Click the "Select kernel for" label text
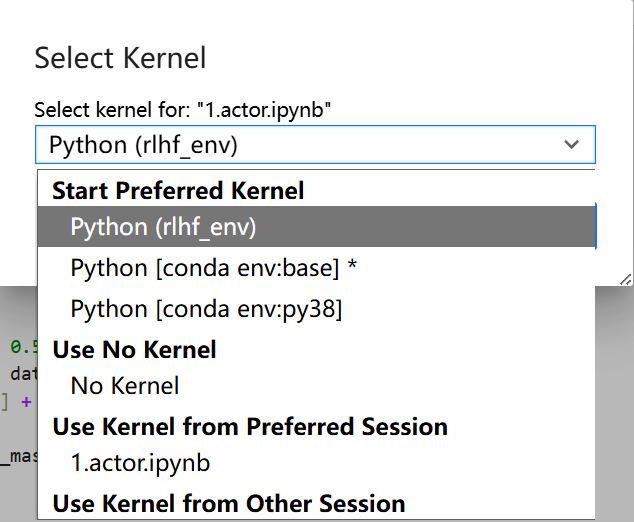 pos(182,110)
